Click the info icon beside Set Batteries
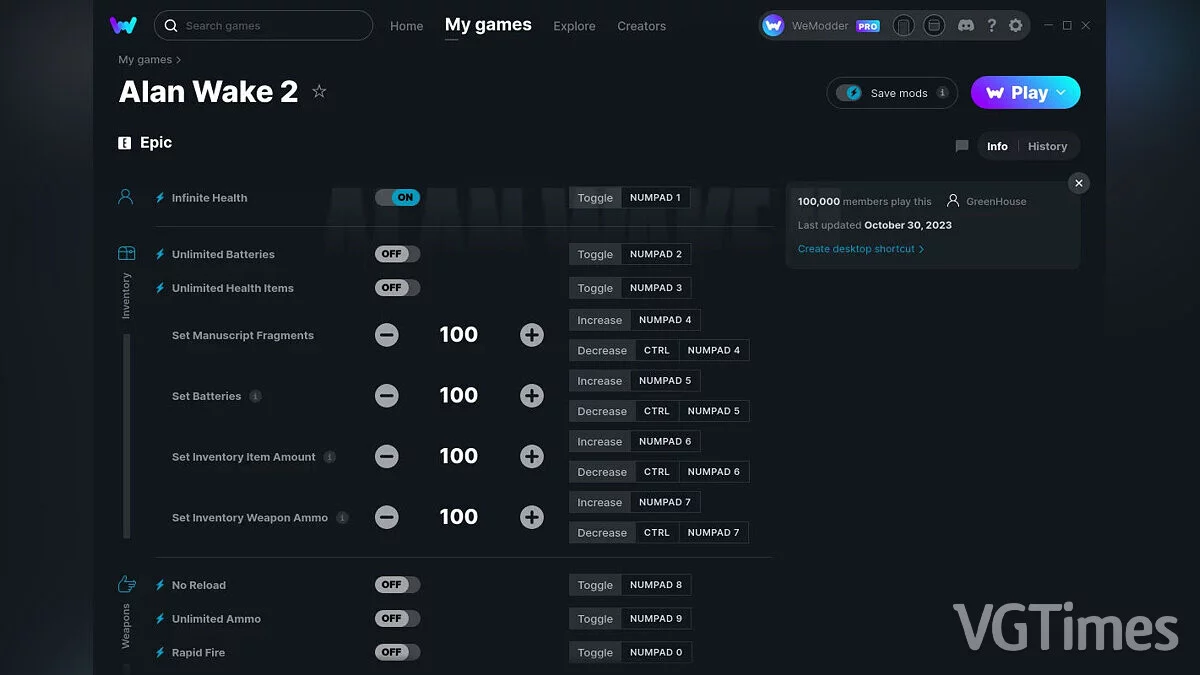 click(x=255, y=396)
